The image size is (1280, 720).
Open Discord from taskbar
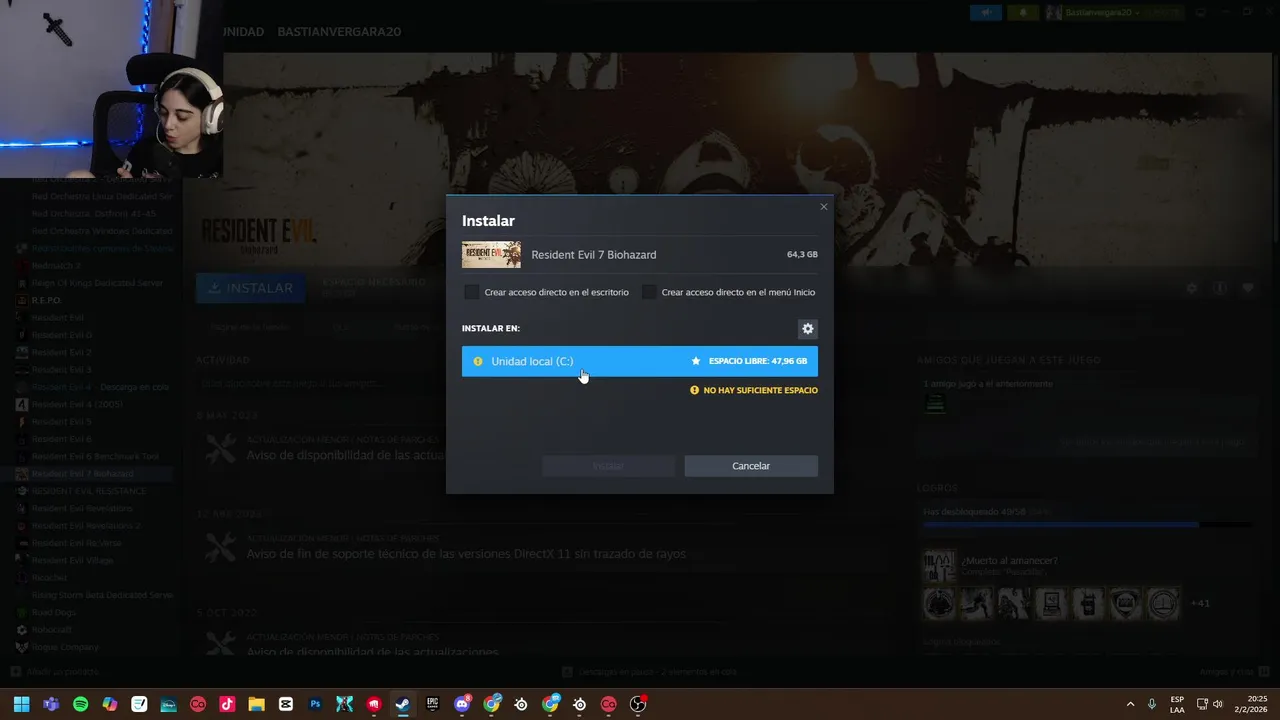pos(462,704)
